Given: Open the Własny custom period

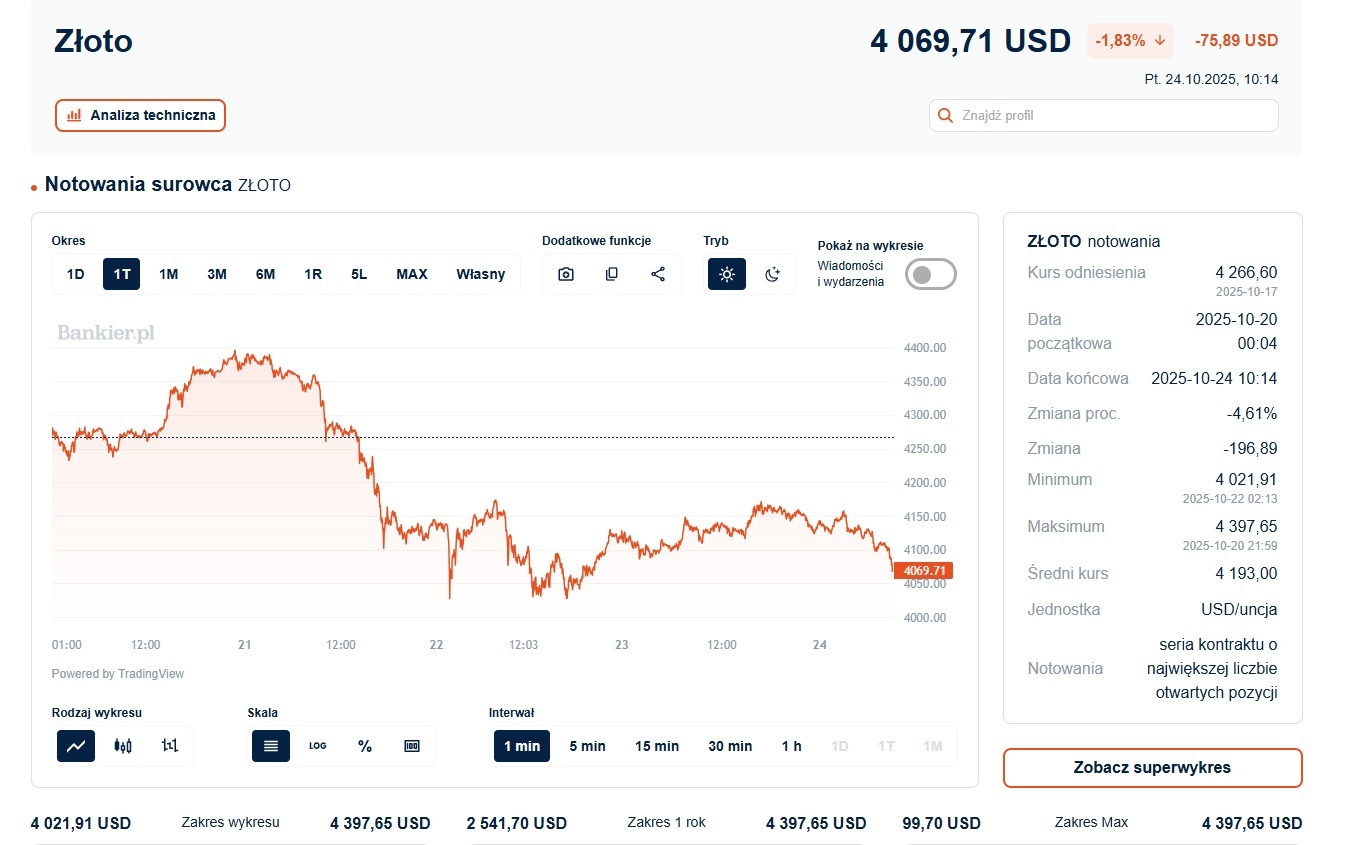Looking at the screenshot, I should coord(481,274).
